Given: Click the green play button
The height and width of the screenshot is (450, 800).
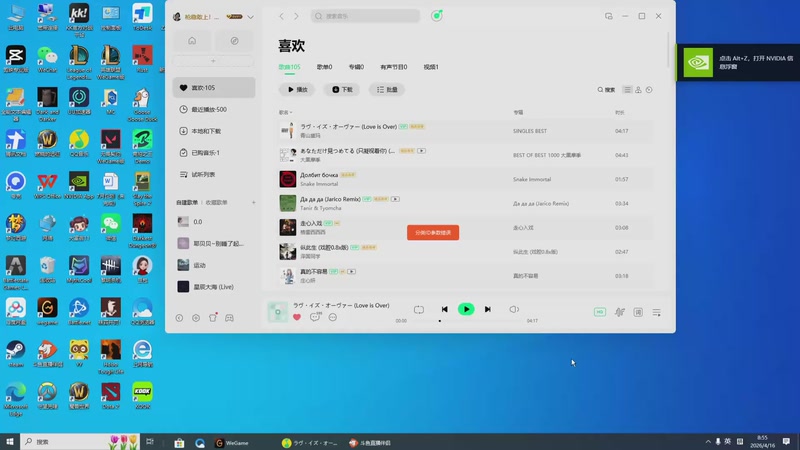Looking at the screenshot, I should click(466, 309).
